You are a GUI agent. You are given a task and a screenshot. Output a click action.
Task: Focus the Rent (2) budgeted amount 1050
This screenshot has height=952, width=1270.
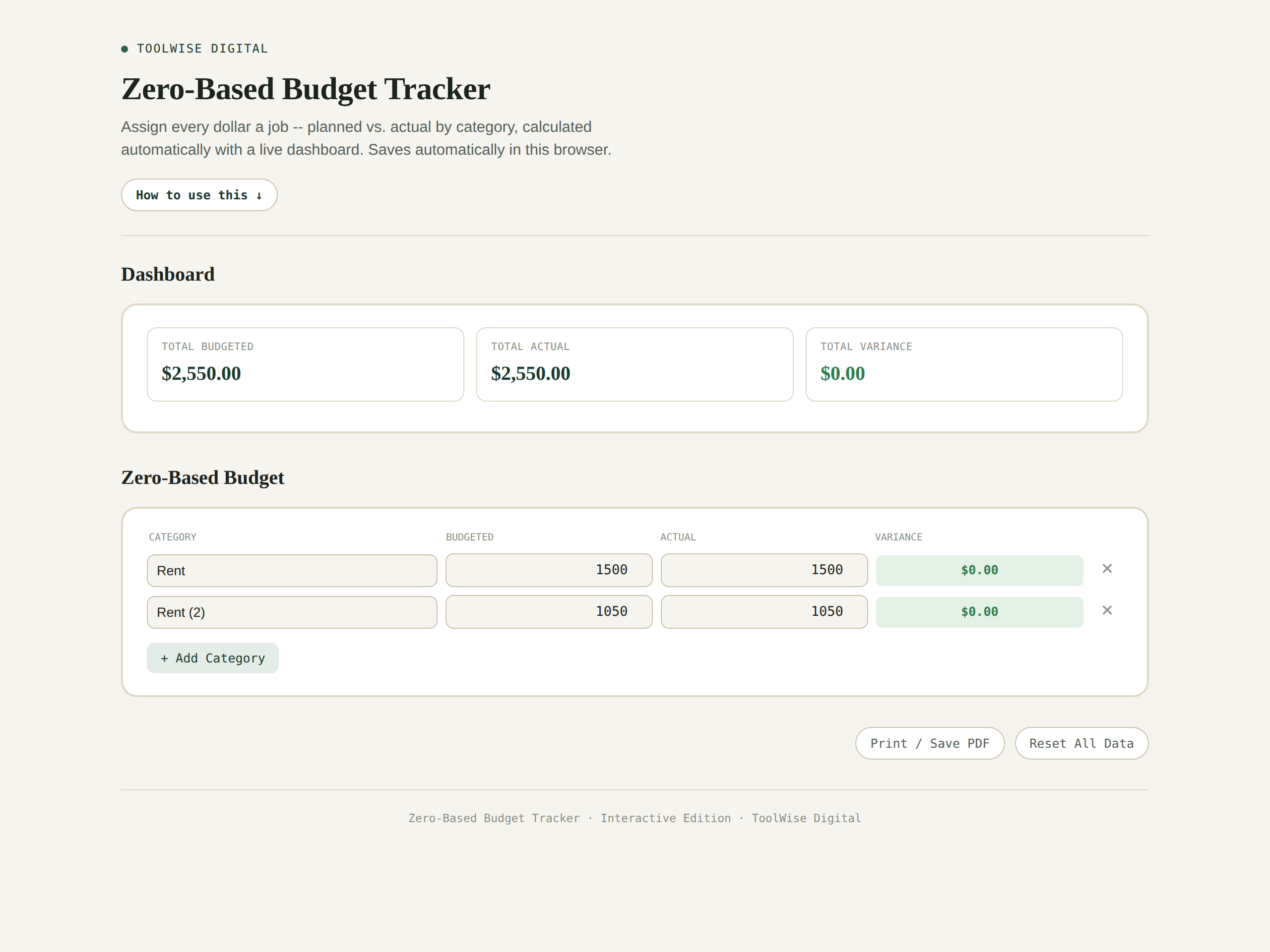point(549,612)
